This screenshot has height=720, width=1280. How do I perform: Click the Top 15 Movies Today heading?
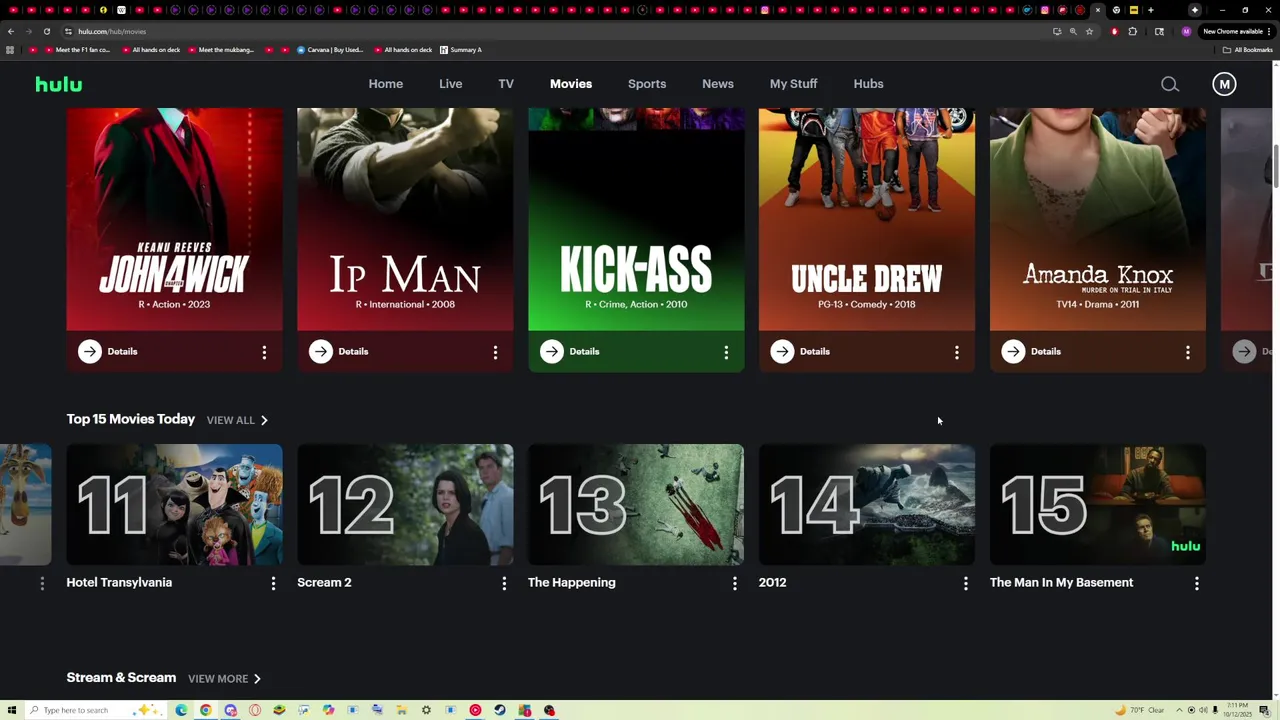(x=131, y=419)
